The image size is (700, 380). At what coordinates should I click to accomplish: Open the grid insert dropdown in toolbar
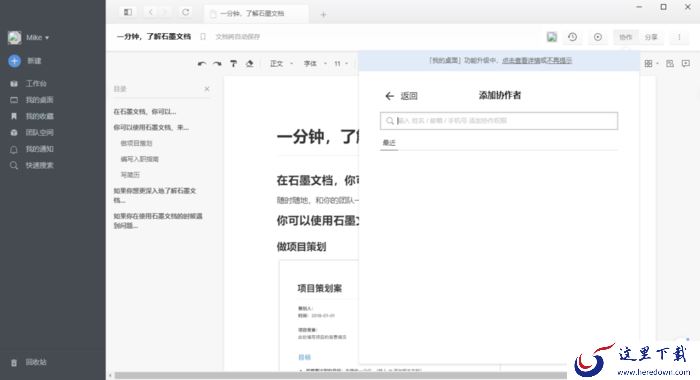coord(651,64)
